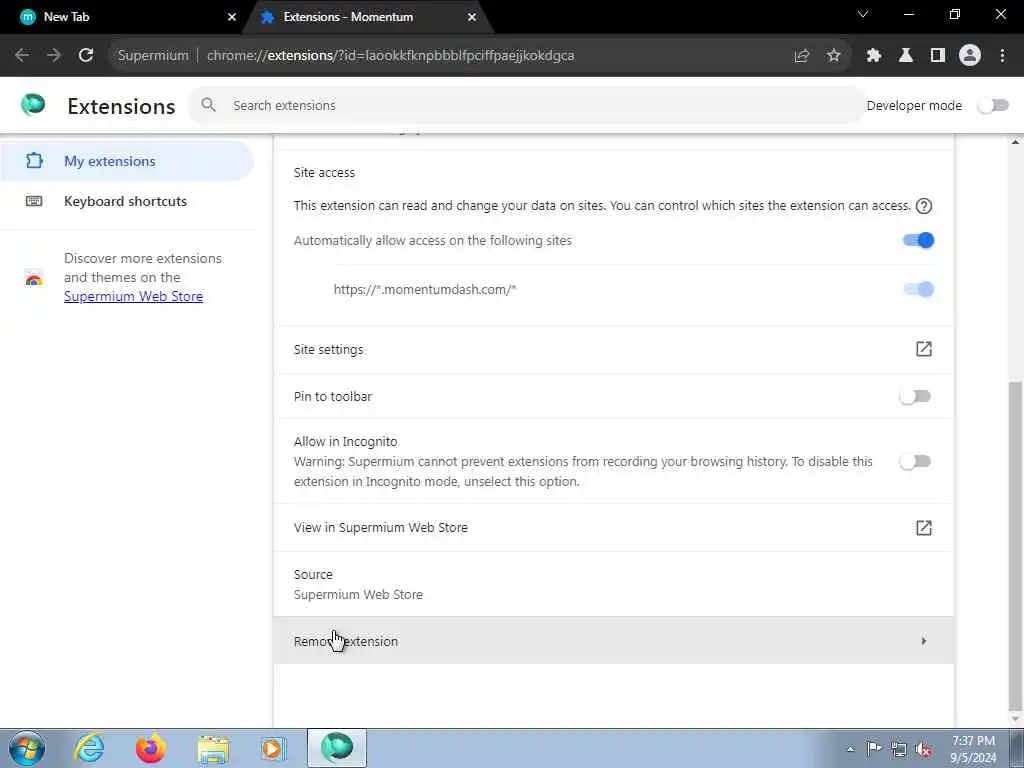Image resolution: width=1024 pixels, height=768 pixels.
Task: Click the page vertical scrollbar thumb
Action: pyautogui.click(x=1016, y=545)
